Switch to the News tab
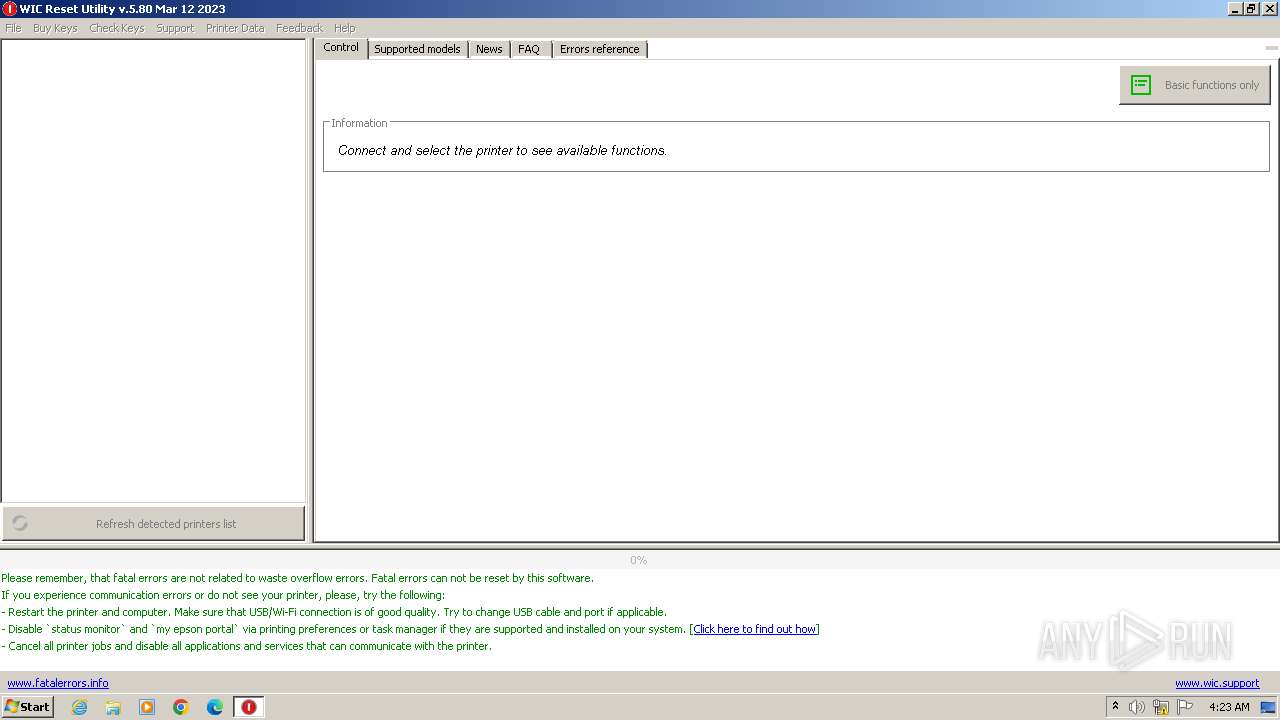 [x=489, y=49]
